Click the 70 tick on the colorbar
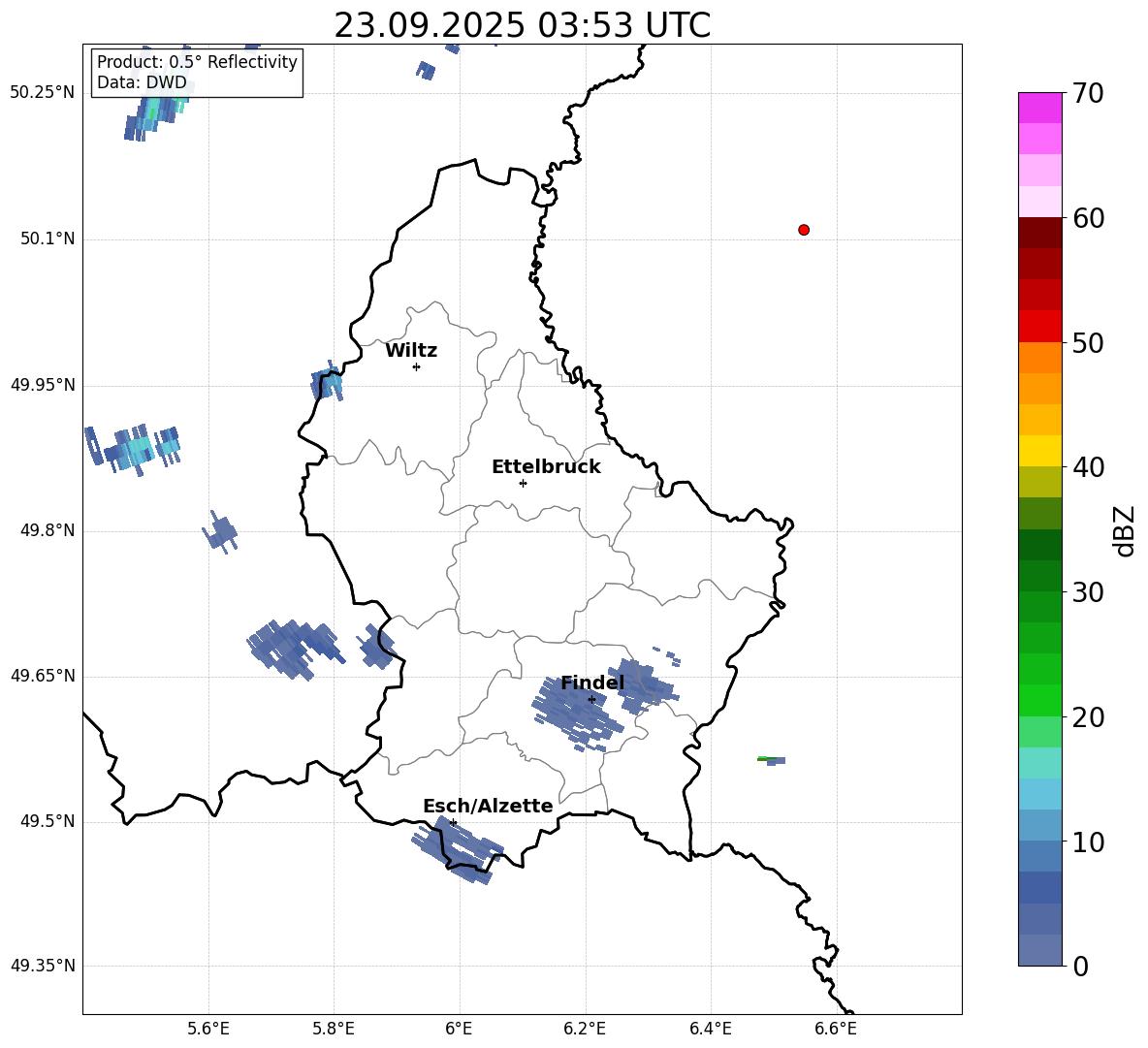1148x1048 pixels. pyautogui.click(x=1088, y=93)
